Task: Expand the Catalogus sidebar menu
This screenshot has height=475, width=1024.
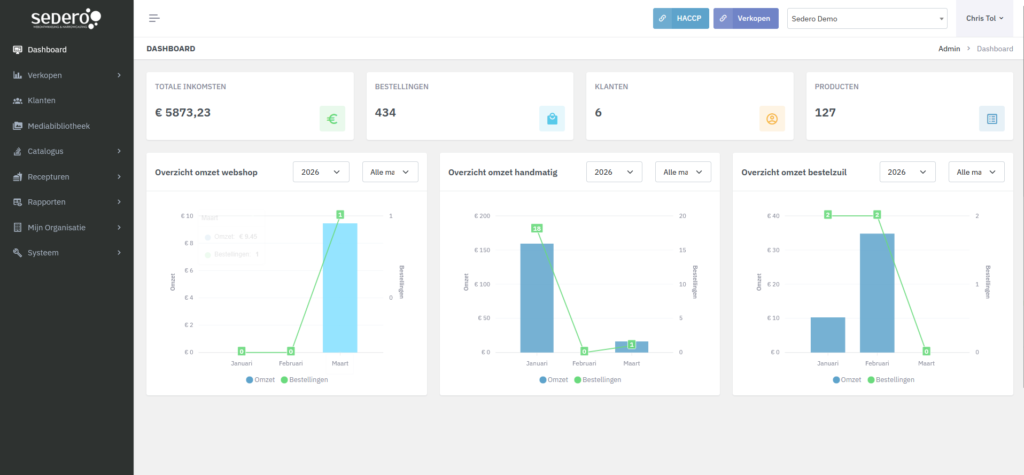Action: tap(66, 151)
